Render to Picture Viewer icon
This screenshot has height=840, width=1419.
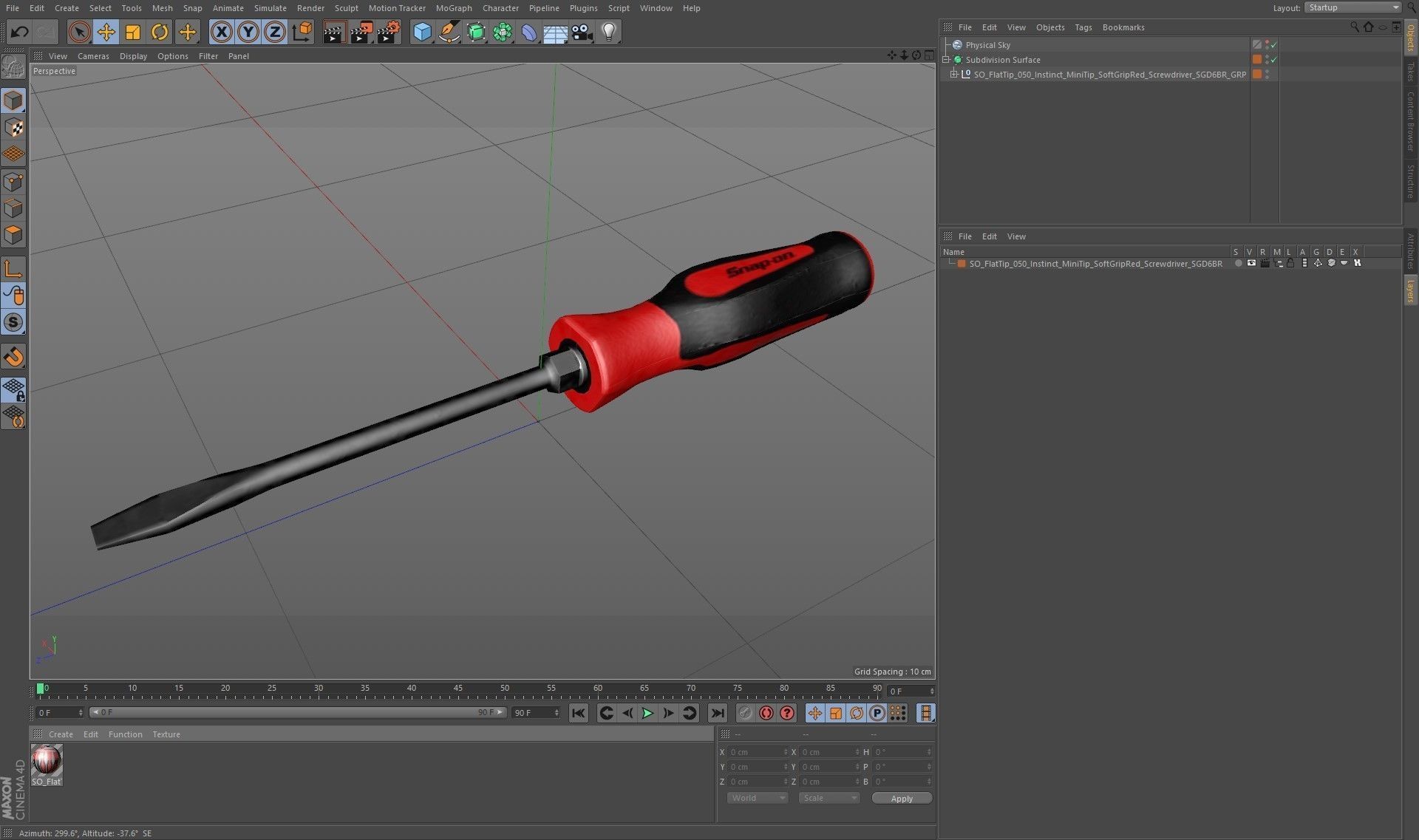[361, 32]
